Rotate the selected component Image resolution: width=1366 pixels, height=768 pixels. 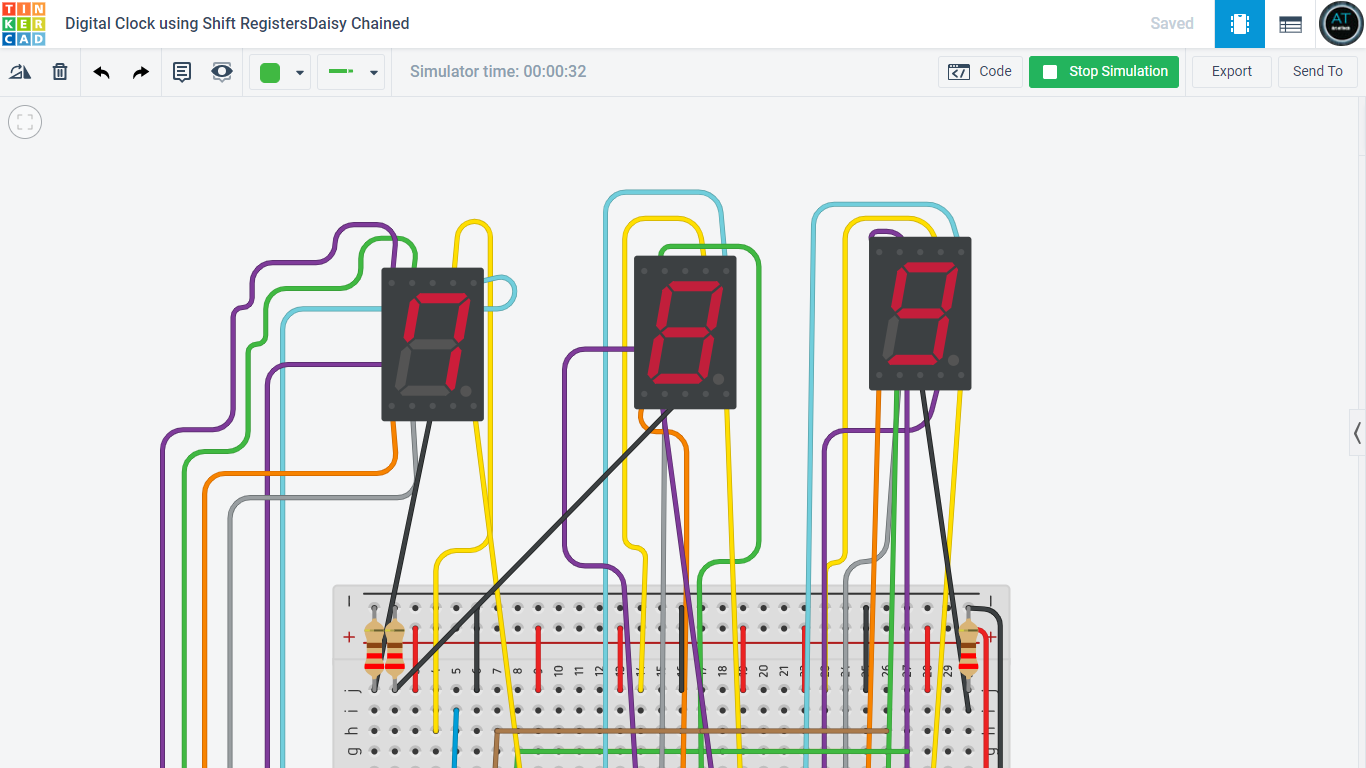(20, 72)
